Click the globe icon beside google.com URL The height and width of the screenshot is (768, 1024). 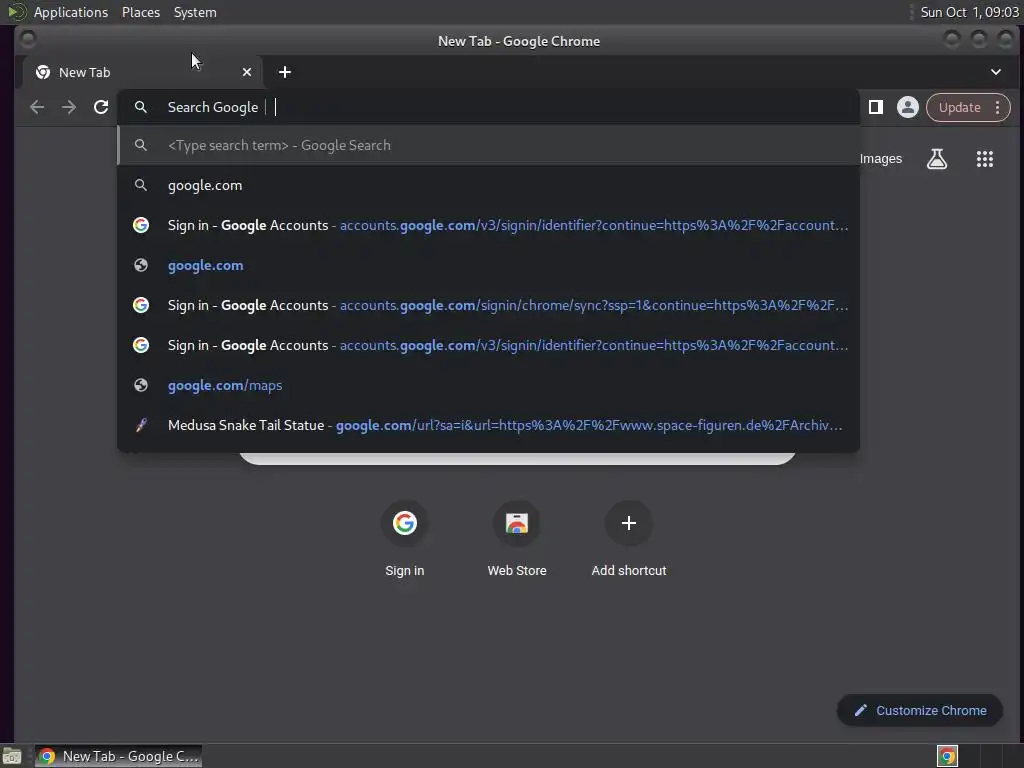(x=140, y=265)
